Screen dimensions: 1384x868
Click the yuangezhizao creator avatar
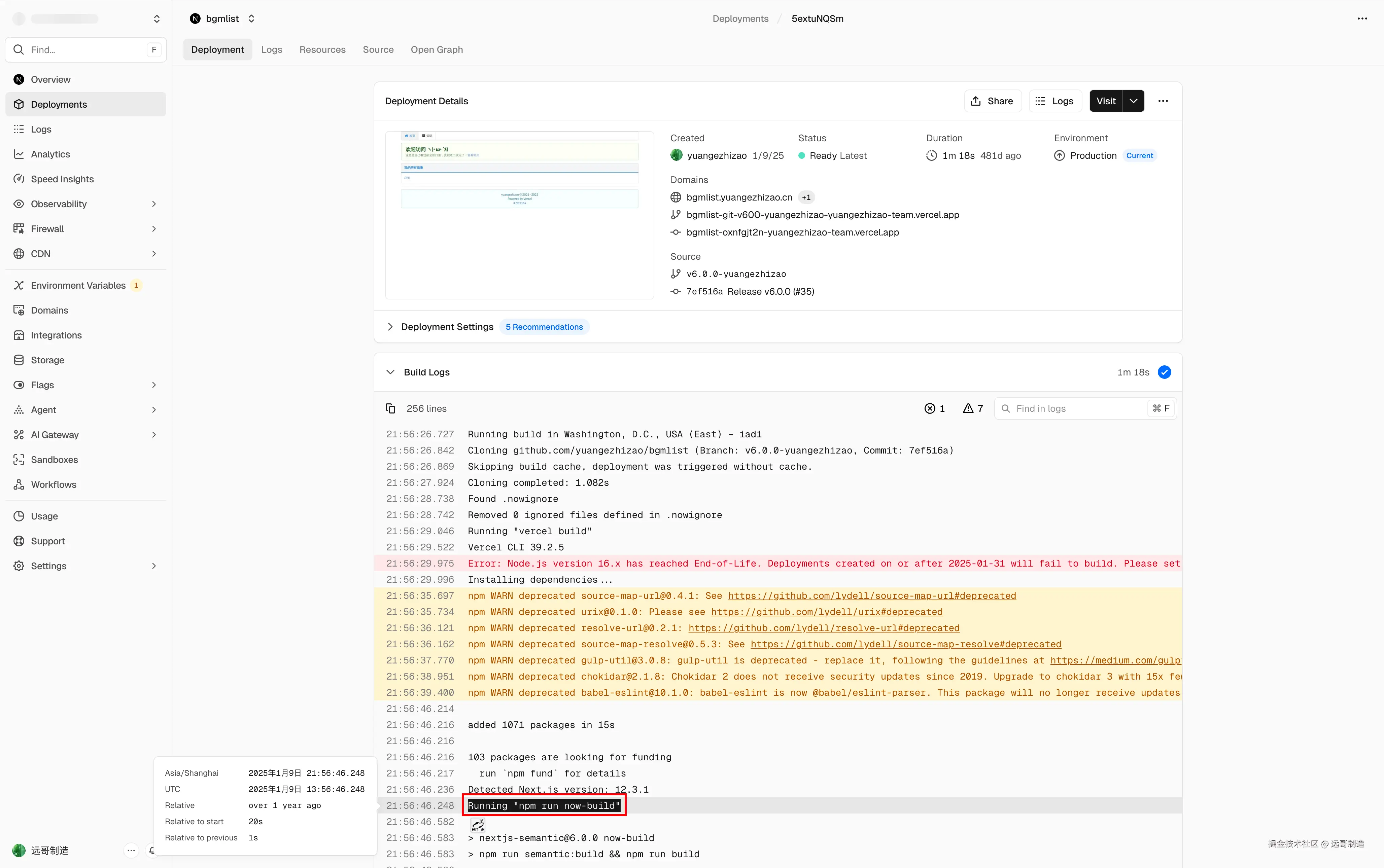coord(677,155)
